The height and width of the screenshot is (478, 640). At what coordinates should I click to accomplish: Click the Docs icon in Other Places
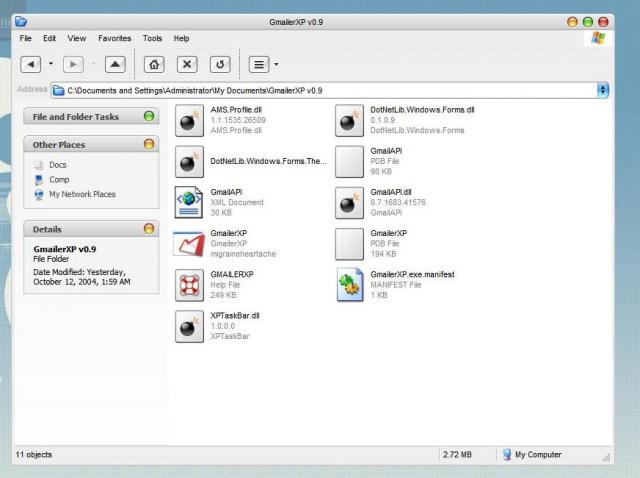coord(39,165)
